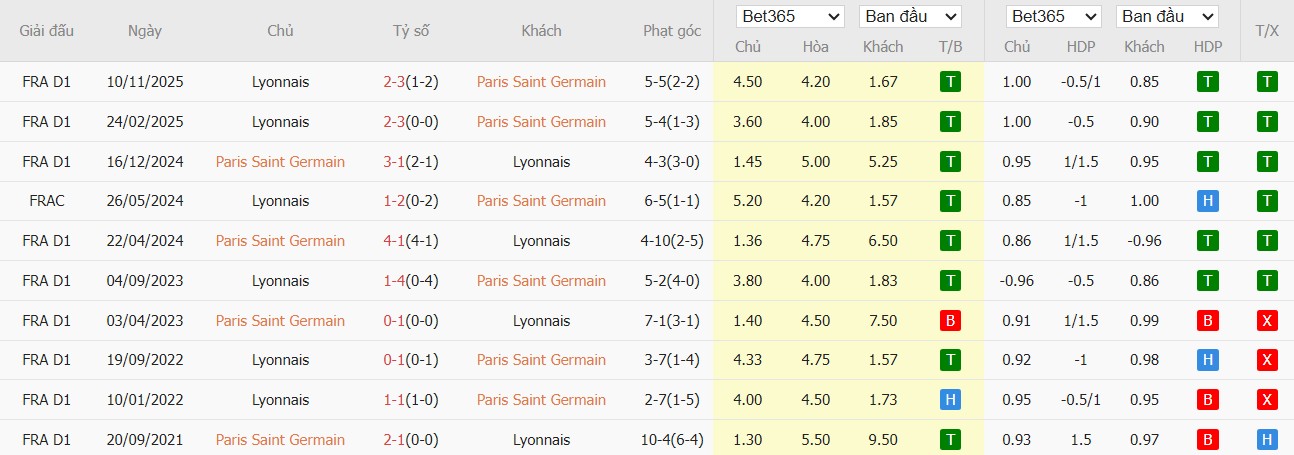Click Paris Saint Germain home team on 16/12/2024

[280, 162]
